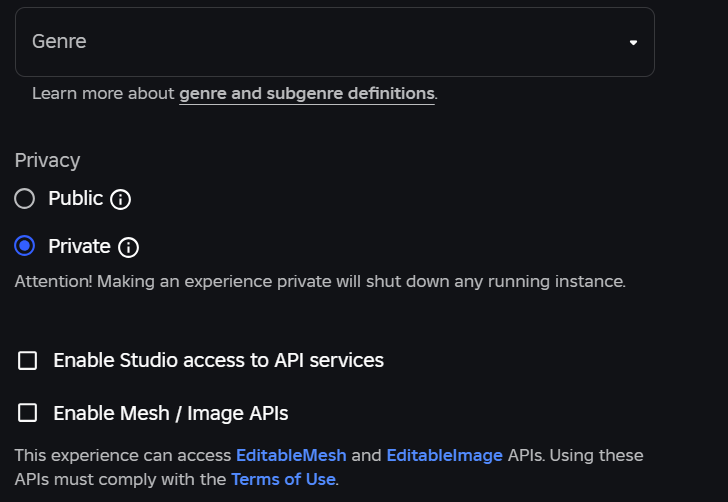The image size is (728, 502).
Task: Tick the Enable Mesh / Image APIs checkbox
Action: (28, 412)
